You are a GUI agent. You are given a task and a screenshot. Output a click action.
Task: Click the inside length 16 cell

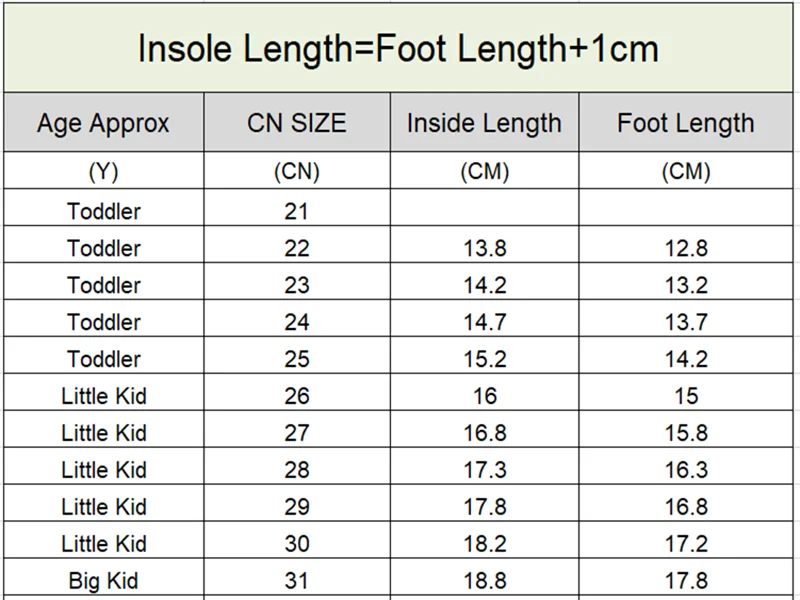(x=484, y=396)
